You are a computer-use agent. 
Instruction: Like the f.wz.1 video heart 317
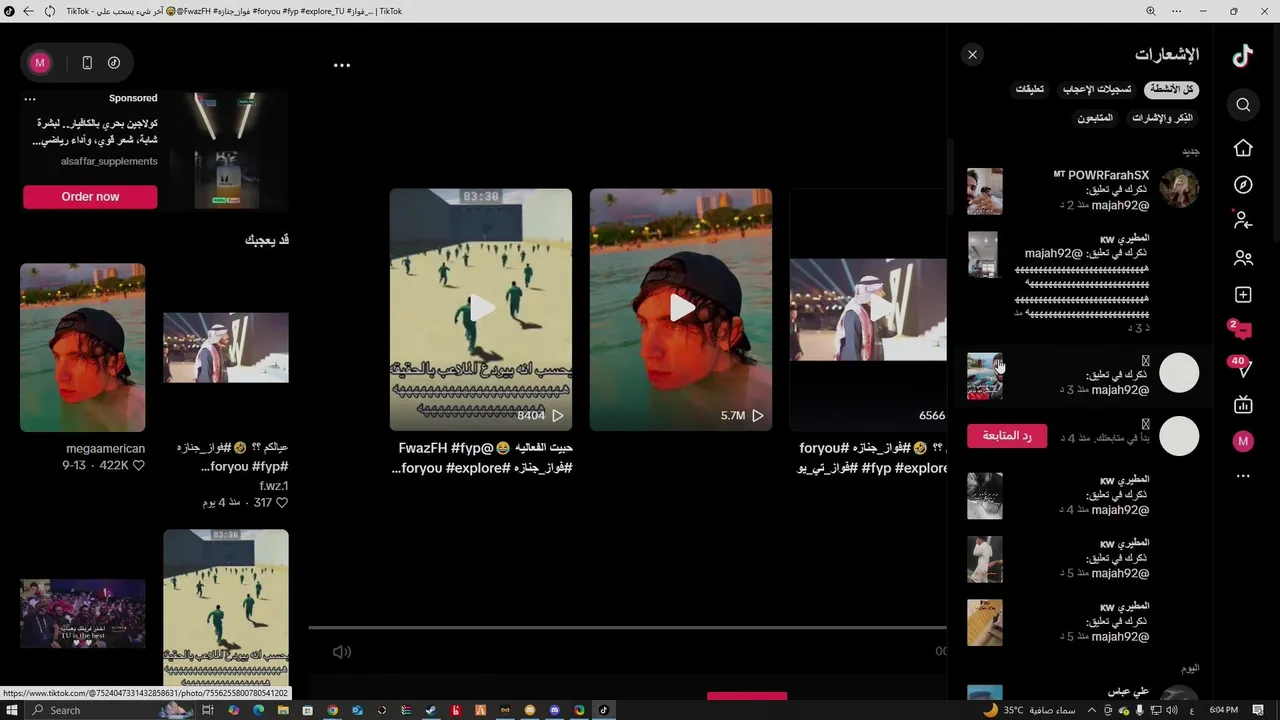tap(282, 503)
